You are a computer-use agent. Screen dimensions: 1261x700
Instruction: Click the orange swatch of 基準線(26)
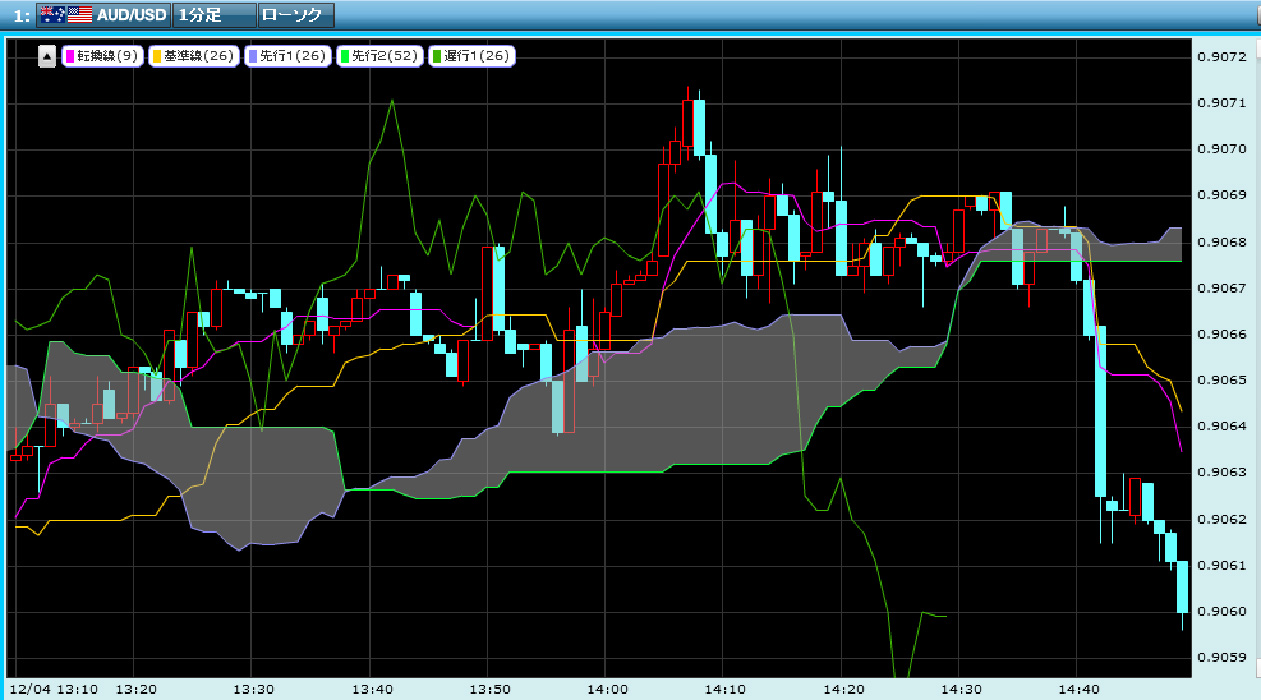click(x=156, y=57)
